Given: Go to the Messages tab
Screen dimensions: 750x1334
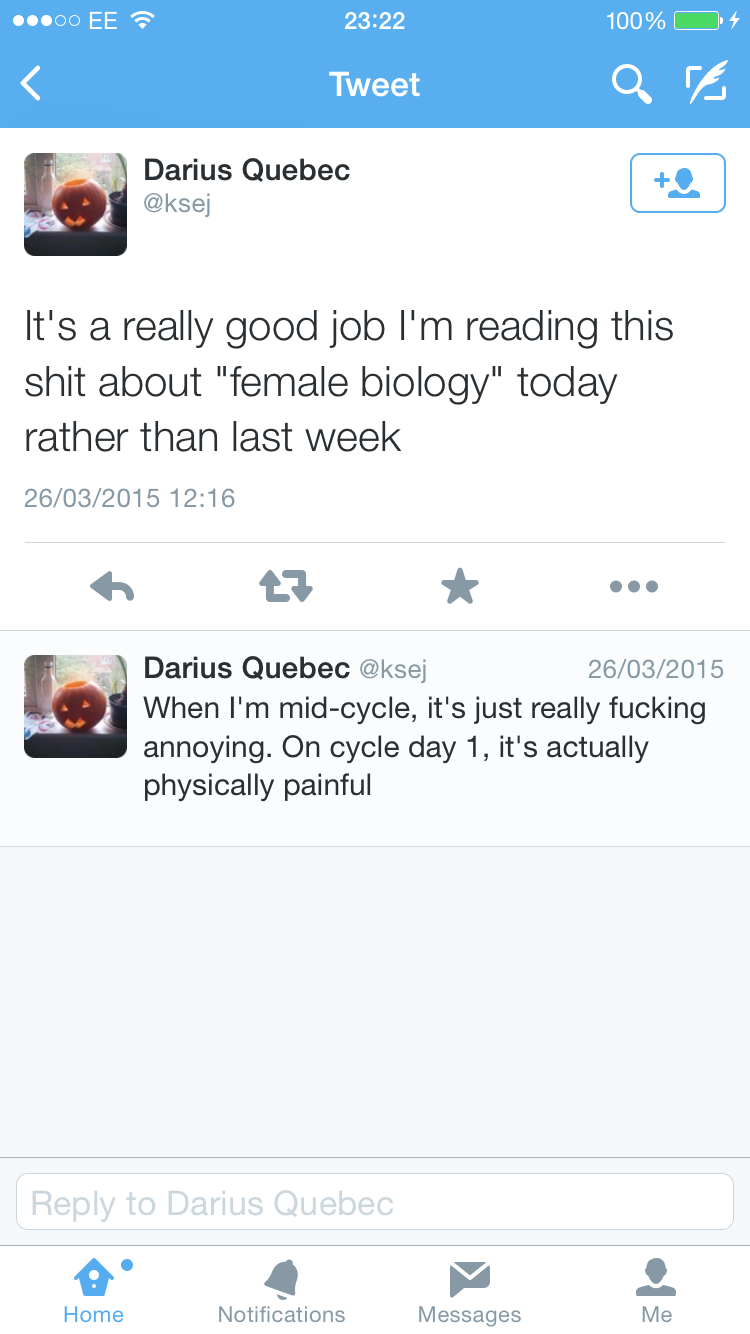Looking at the screenshot, I should pos(469,1290).
